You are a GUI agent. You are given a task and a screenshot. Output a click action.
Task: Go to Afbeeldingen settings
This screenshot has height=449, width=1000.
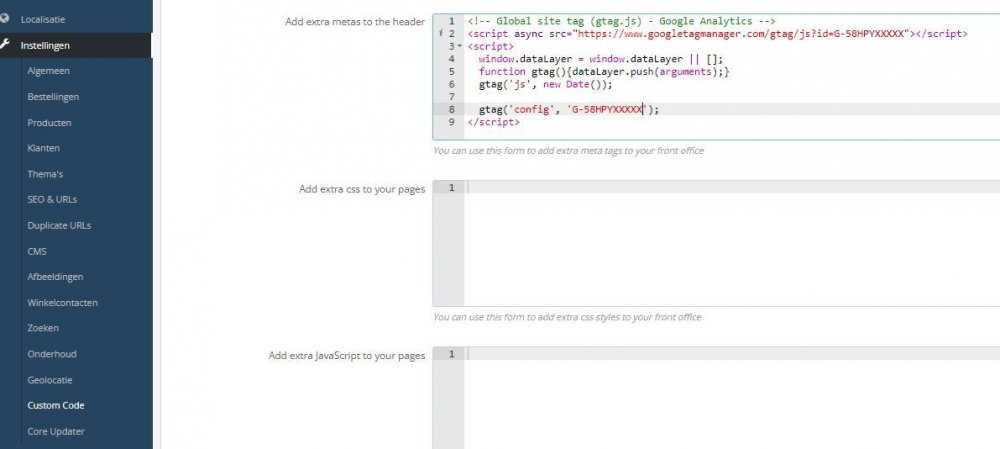pos(55,277)
